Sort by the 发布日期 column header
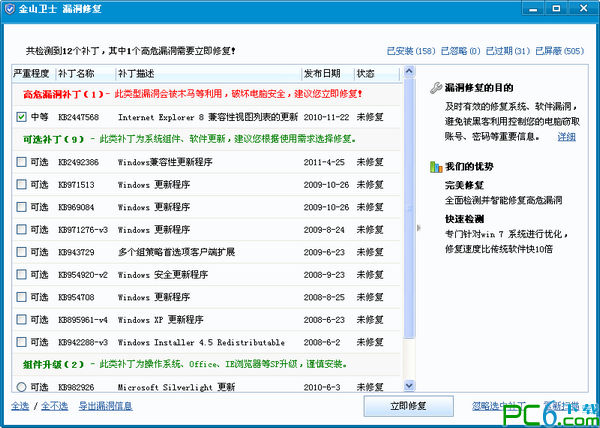The image size is (600, 428). (324, 73)
